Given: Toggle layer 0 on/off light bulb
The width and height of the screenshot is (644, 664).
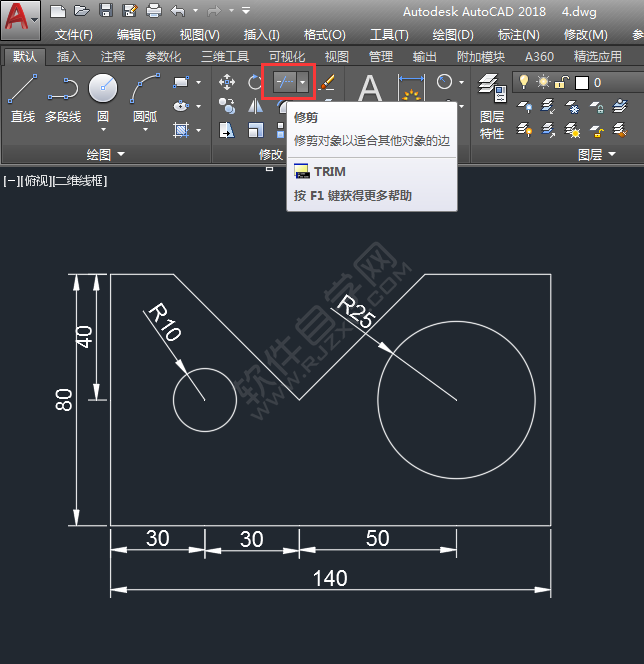Looking at the screenshot, I should click(x=523, y=82).
